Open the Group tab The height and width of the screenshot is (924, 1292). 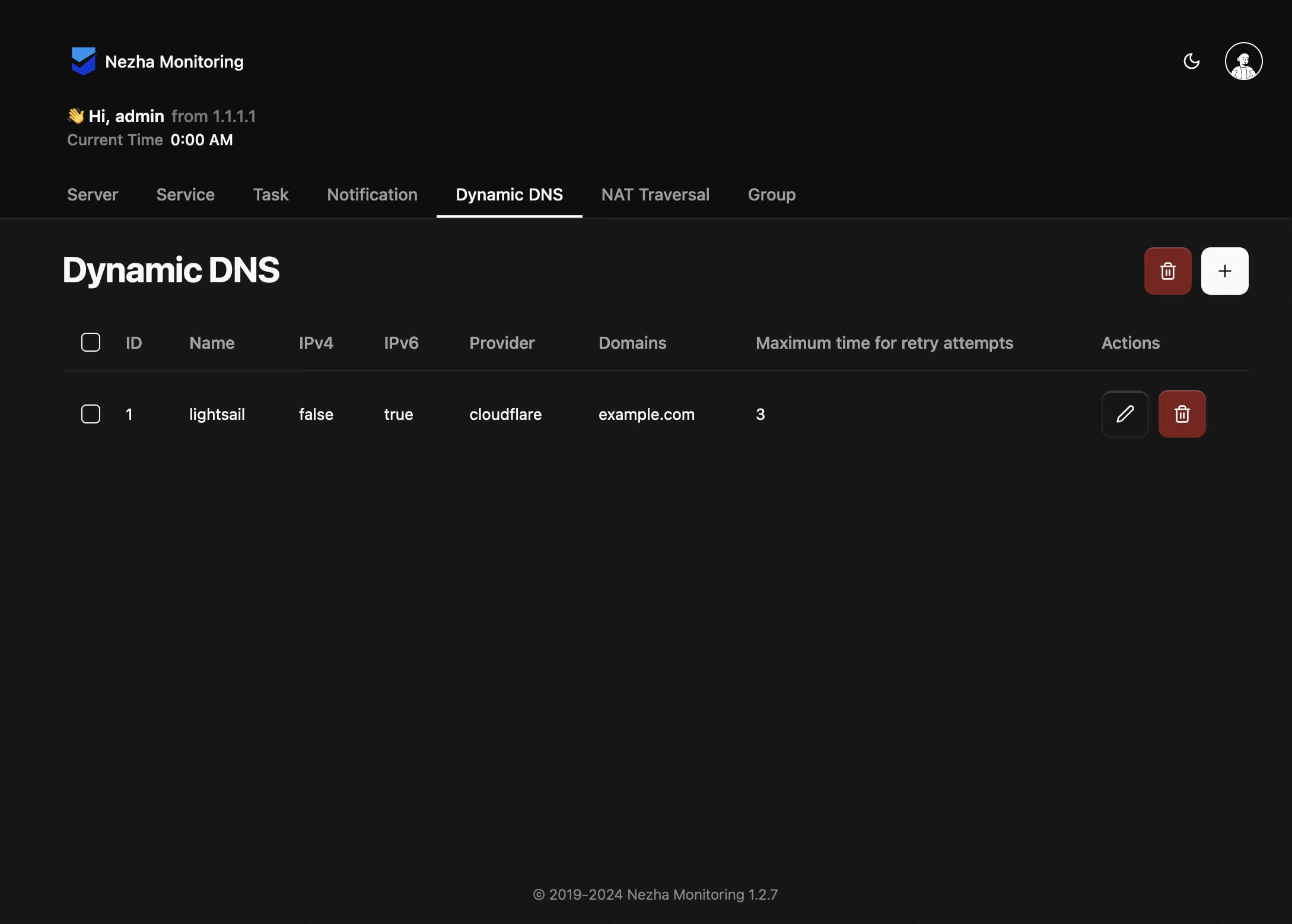(x=771, y=195)
